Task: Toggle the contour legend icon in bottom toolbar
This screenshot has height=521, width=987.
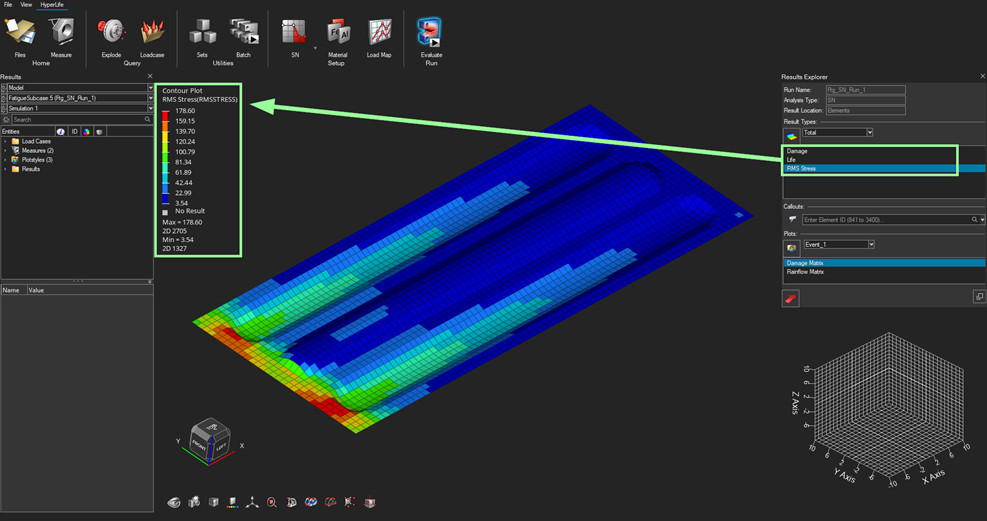Action: coord(233,502)
